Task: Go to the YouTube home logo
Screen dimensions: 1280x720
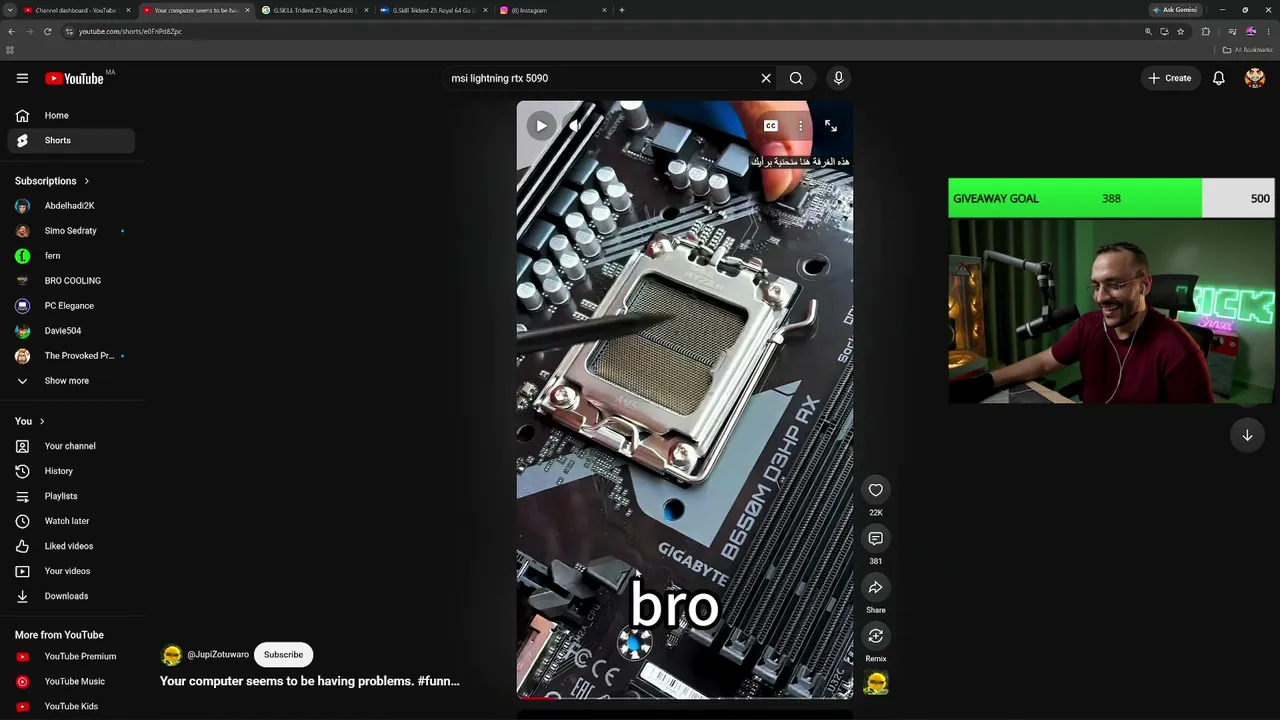Action: tap(74, 78)
